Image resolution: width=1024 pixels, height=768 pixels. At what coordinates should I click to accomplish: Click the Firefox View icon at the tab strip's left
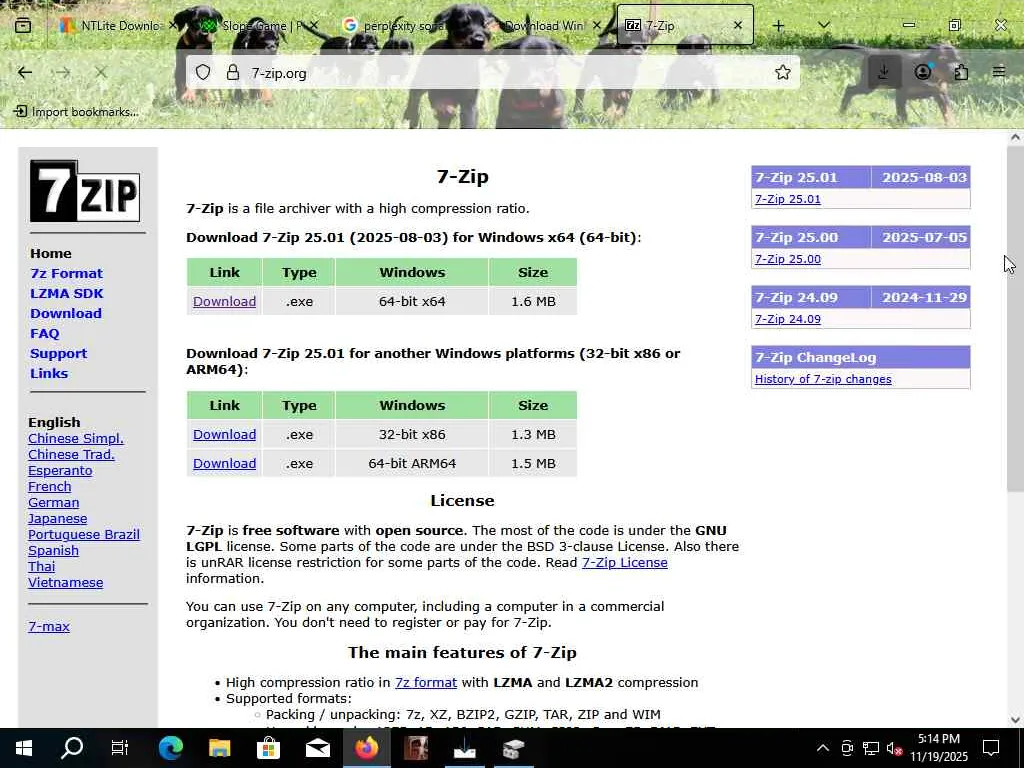pos(23,26)
